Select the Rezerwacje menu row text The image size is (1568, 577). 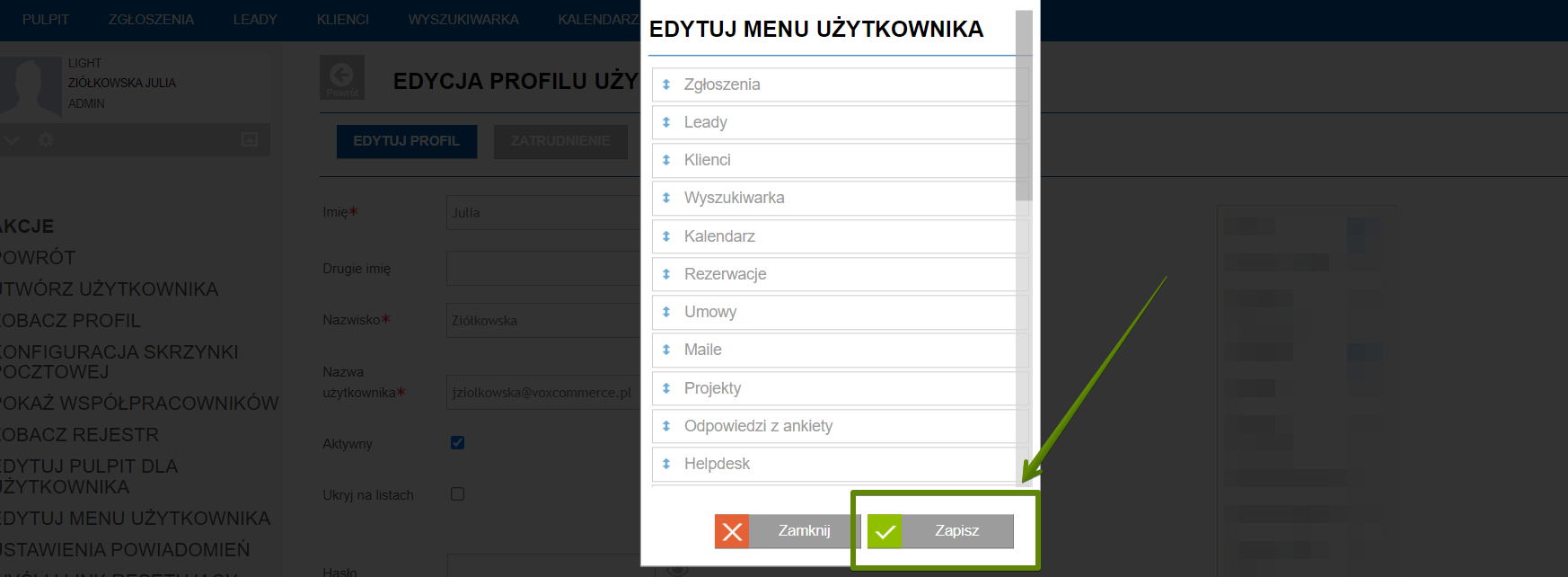726,274
